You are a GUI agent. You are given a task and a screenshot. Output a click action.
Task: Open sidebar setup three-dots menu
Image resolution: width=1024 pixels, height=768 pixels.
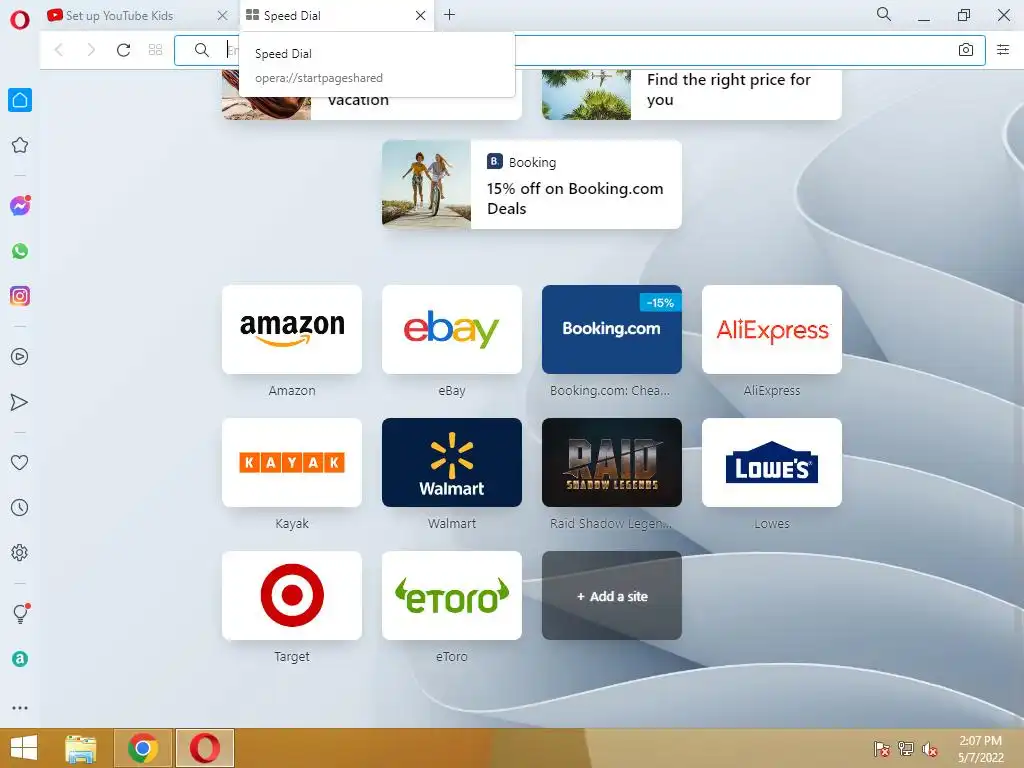[x=20, y=708]
